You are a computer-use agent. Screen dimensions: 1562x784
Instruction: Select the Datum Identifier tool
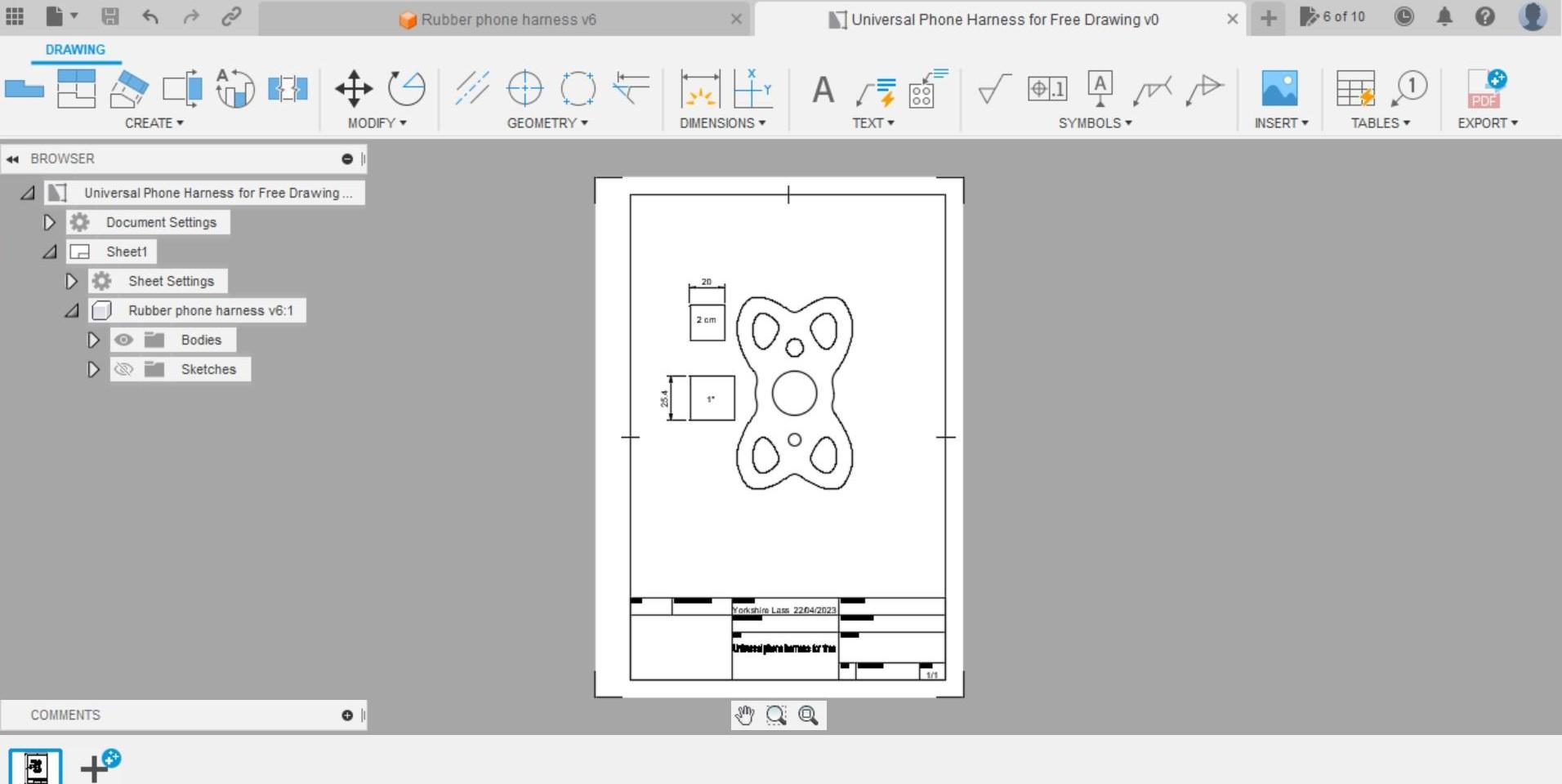(x=1100, y=88)
